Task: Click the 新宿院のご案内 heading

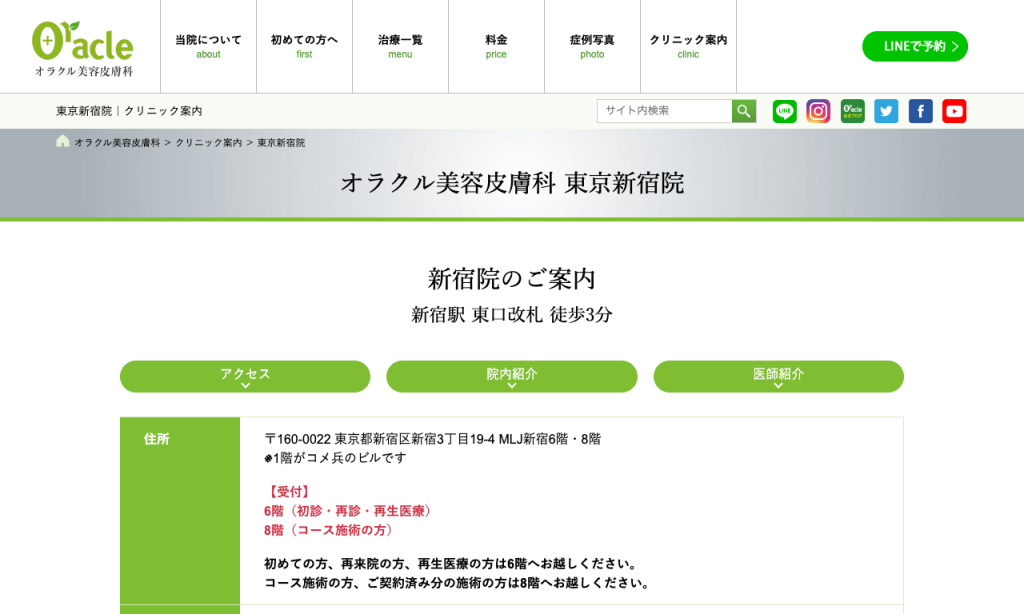Action: [x=511, y=279]
